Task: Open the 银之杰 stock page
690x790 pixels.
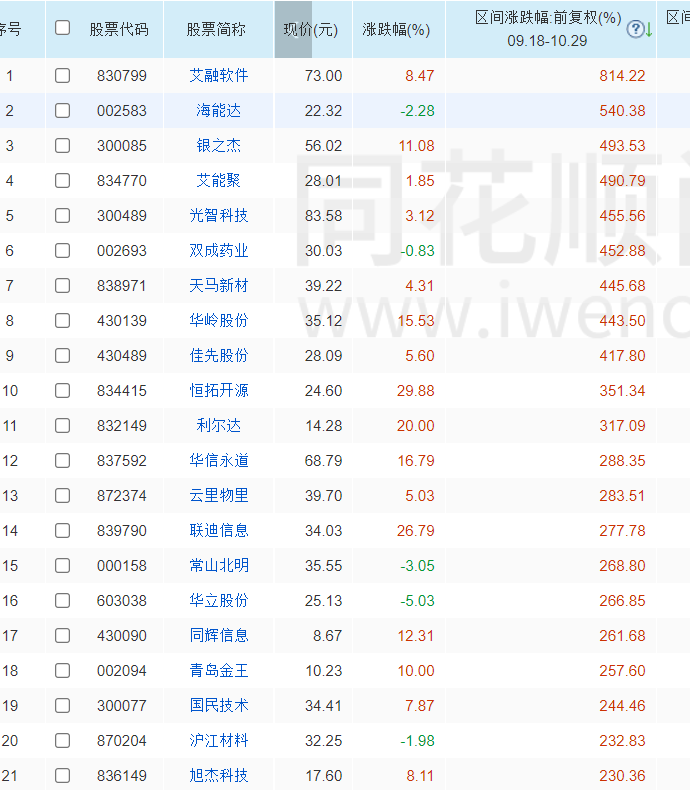Action: pos(219,146)
